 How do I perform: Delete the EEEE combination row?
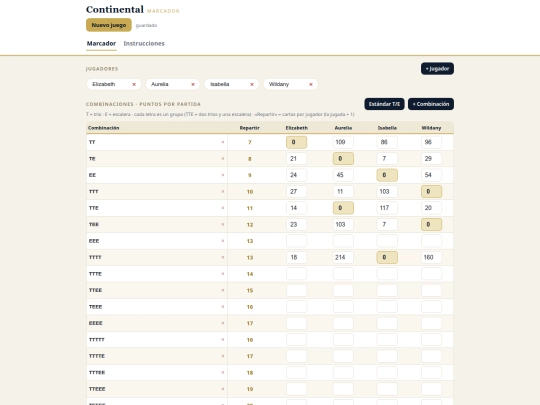pyautogui.click(x=222, y=323)
